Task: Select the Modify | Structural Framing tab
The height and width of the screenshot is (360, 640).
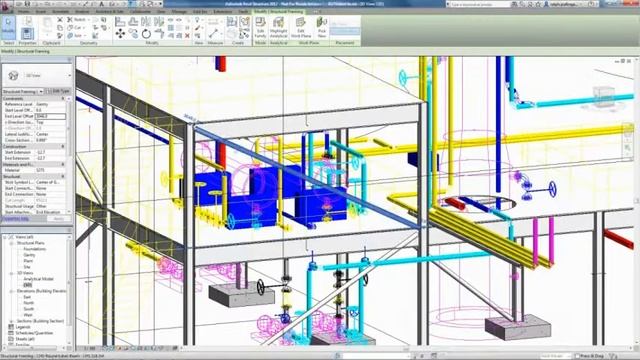Action: pyautogui.click(x=279, y=11)
